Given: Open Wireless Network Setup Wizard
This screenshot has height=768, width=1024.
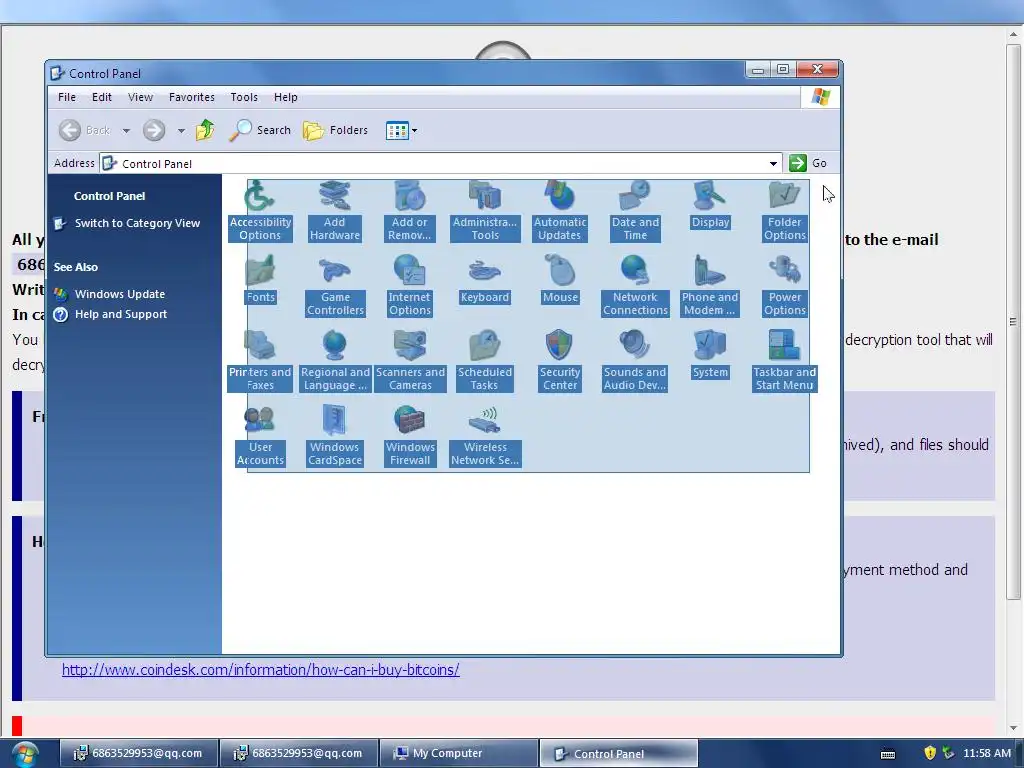Looking at the screenshot, I should 485,436.
